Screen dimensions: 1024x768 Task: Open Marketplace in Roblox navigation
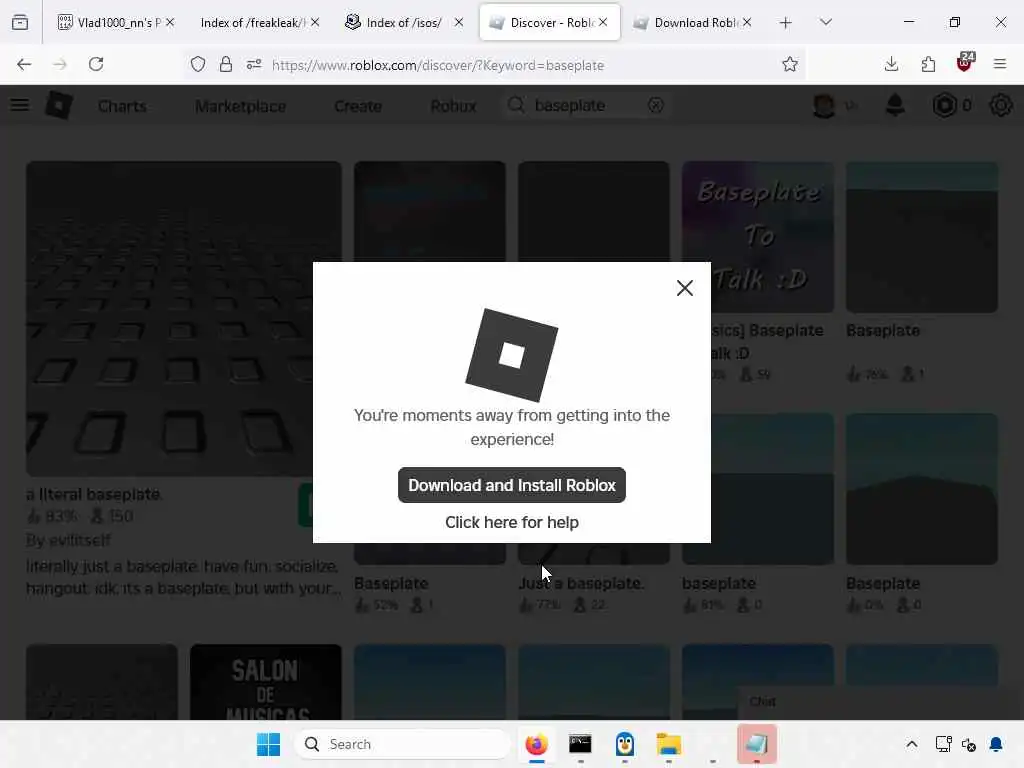[x=240, y=106]
